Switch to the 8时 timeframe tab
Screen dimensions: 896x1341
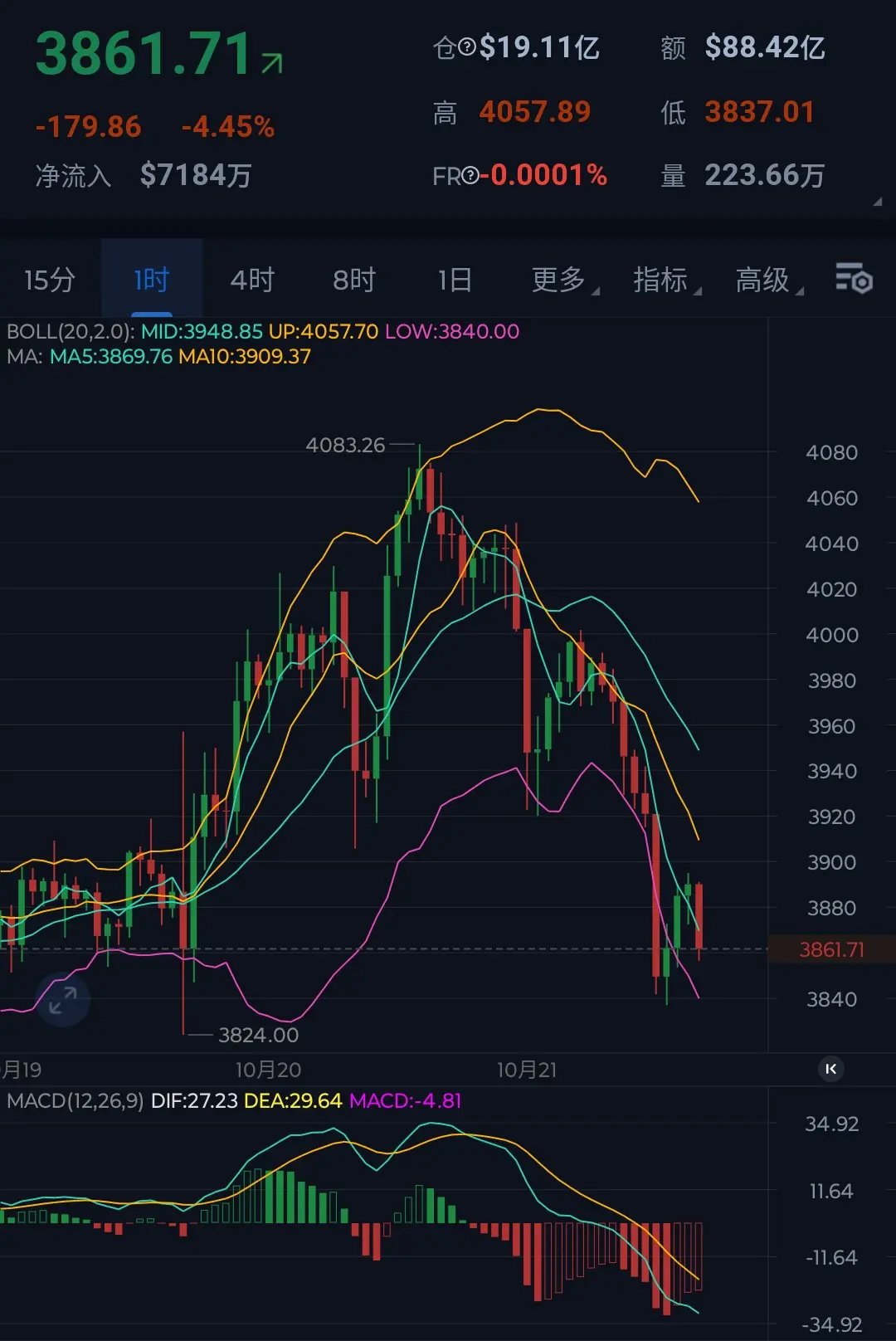[x=354, y=280]
